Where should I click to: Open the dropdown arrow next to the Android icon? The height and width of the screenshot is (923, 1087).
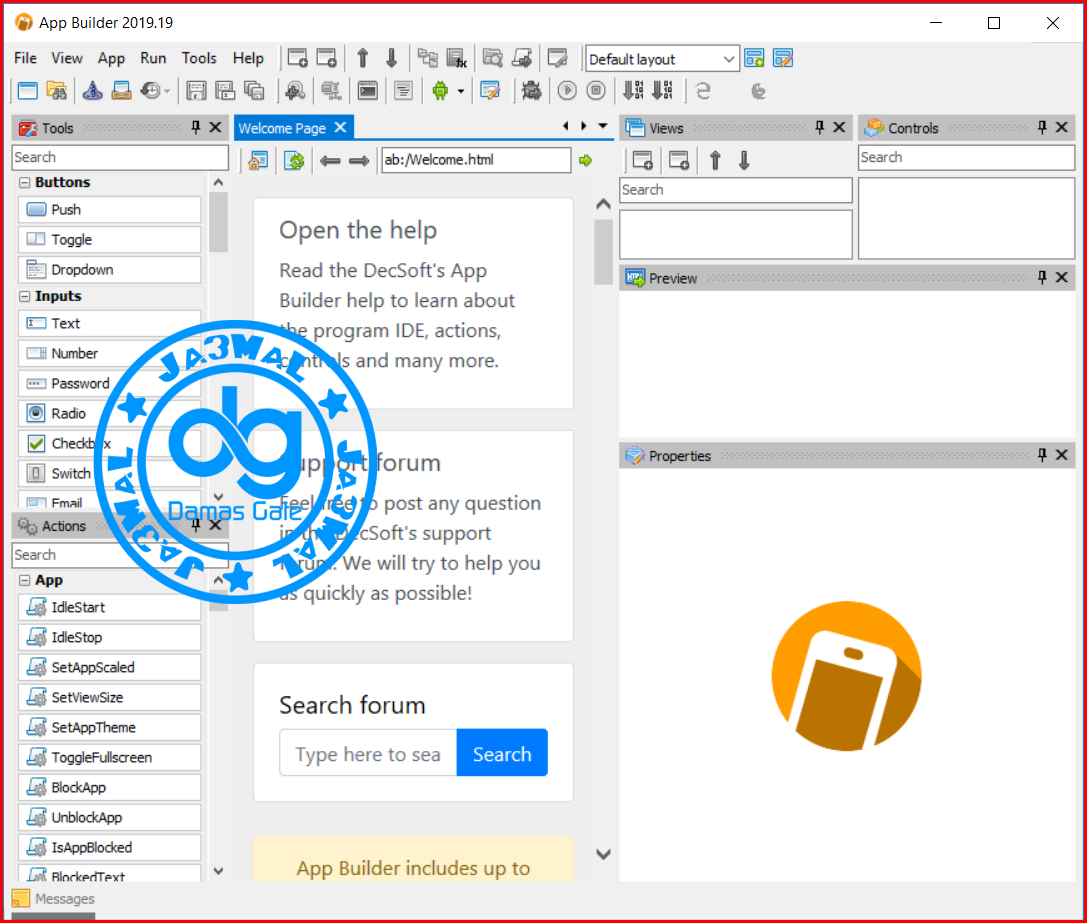tap(460, 92)
